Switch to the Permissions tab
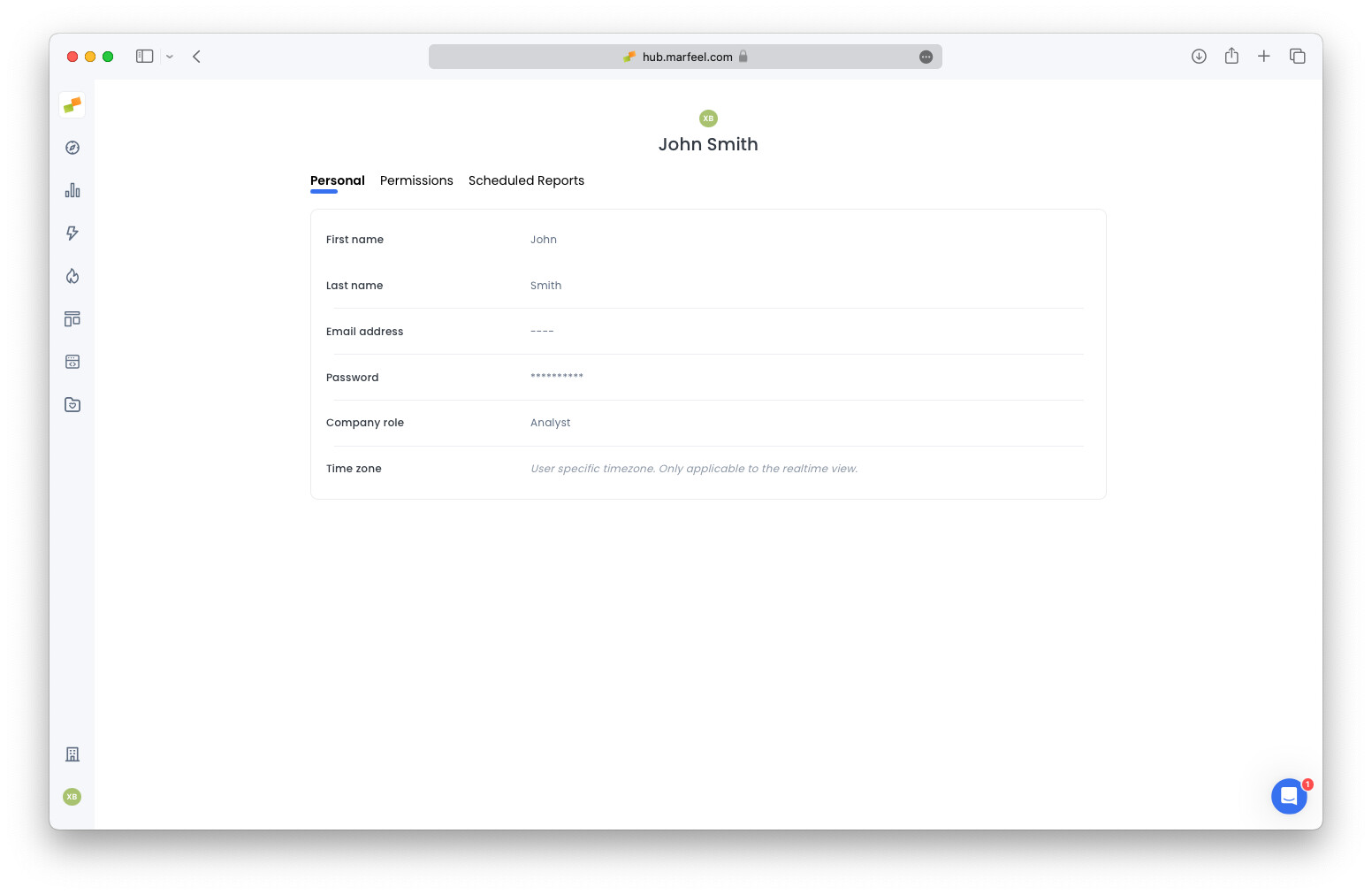This screenshot has width=1372, height=895. 416,180
